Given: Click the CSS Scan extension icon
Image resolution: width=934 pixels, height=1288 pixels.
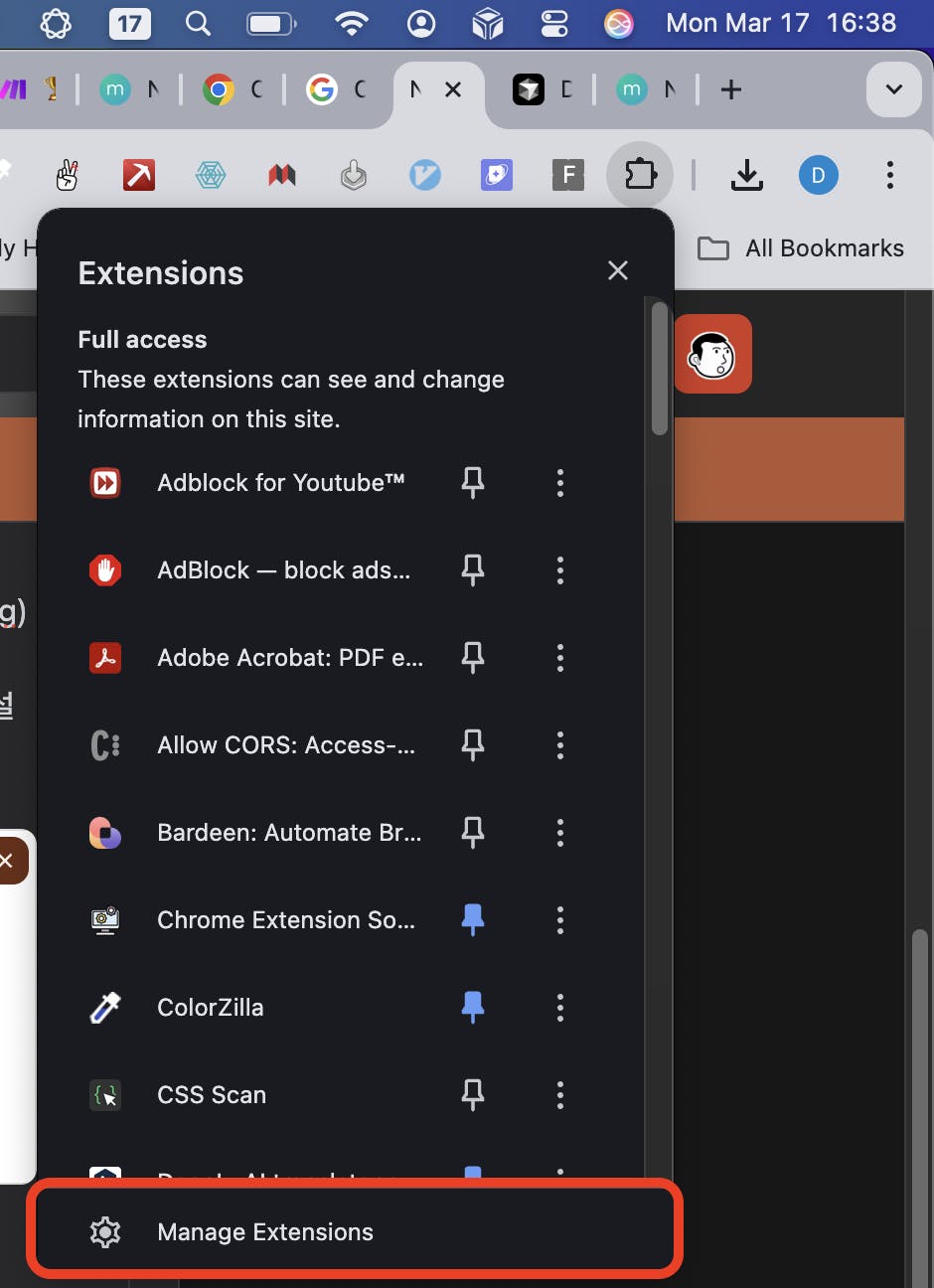Looking at the screenshot, I should pyautogui.click(x=105, y=1095).
